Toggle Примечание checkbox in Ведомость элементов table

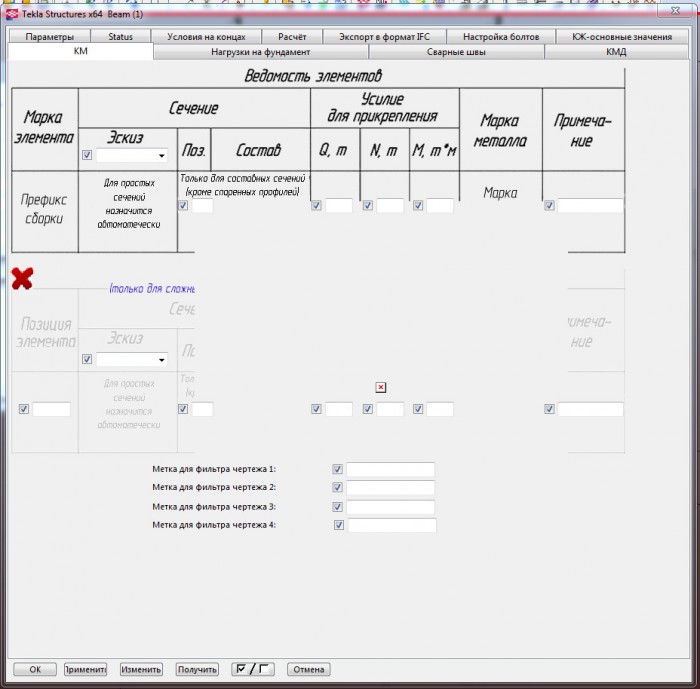coord(549,205)
